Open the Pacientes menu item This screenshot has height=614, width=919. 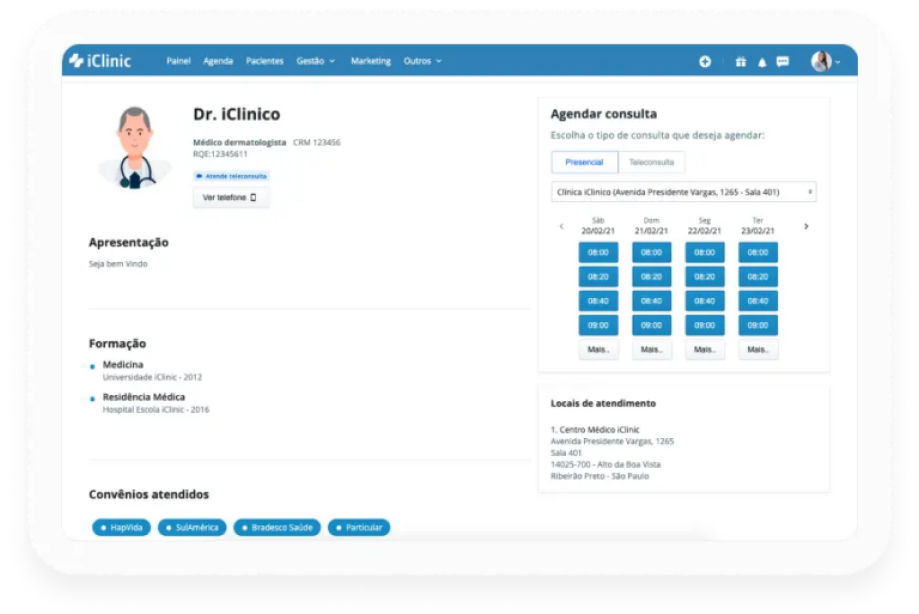265,61
